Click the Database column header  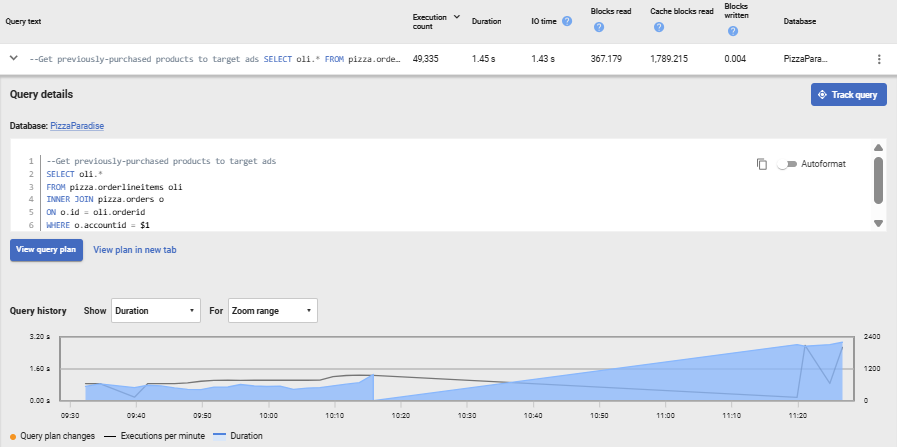click(x=801, y=21)
